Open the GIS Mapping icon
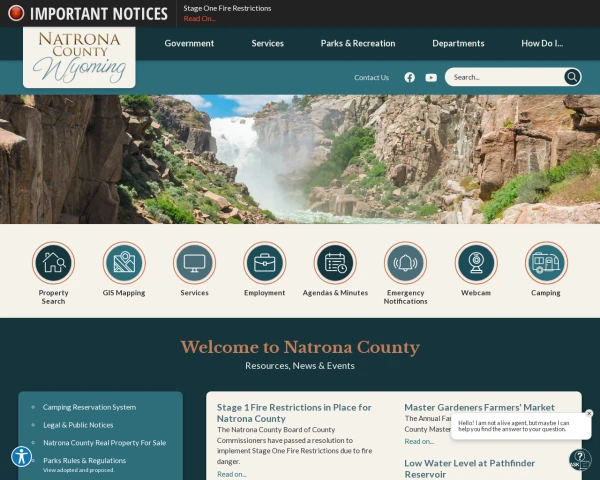The height and width of the screenshot is (480, 600). (124, 263)
